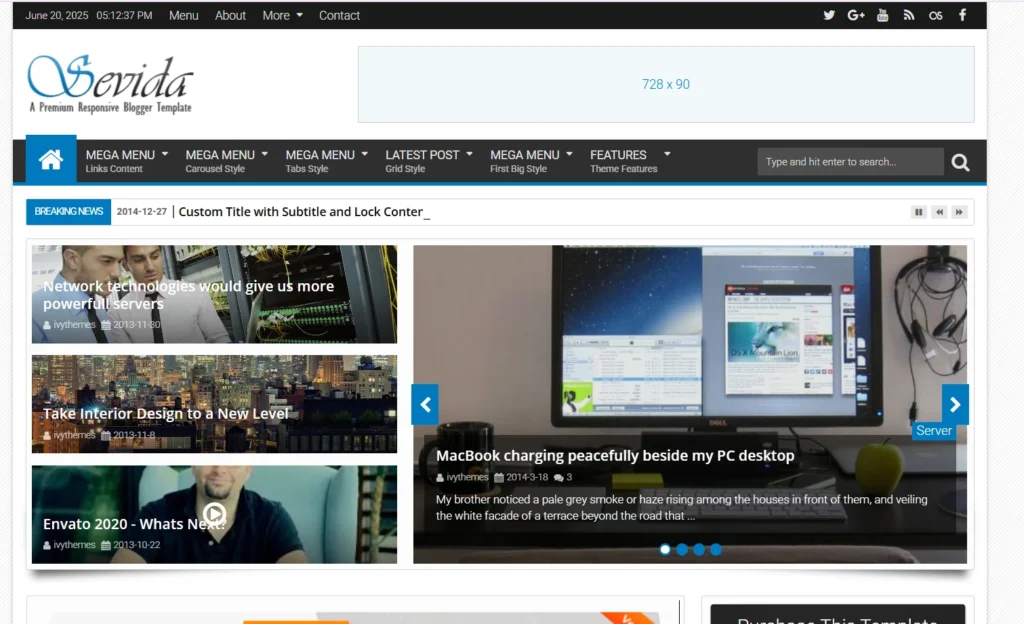
Task: Focus the search input field
Action: pyautogui.click(x=850, y=162)
